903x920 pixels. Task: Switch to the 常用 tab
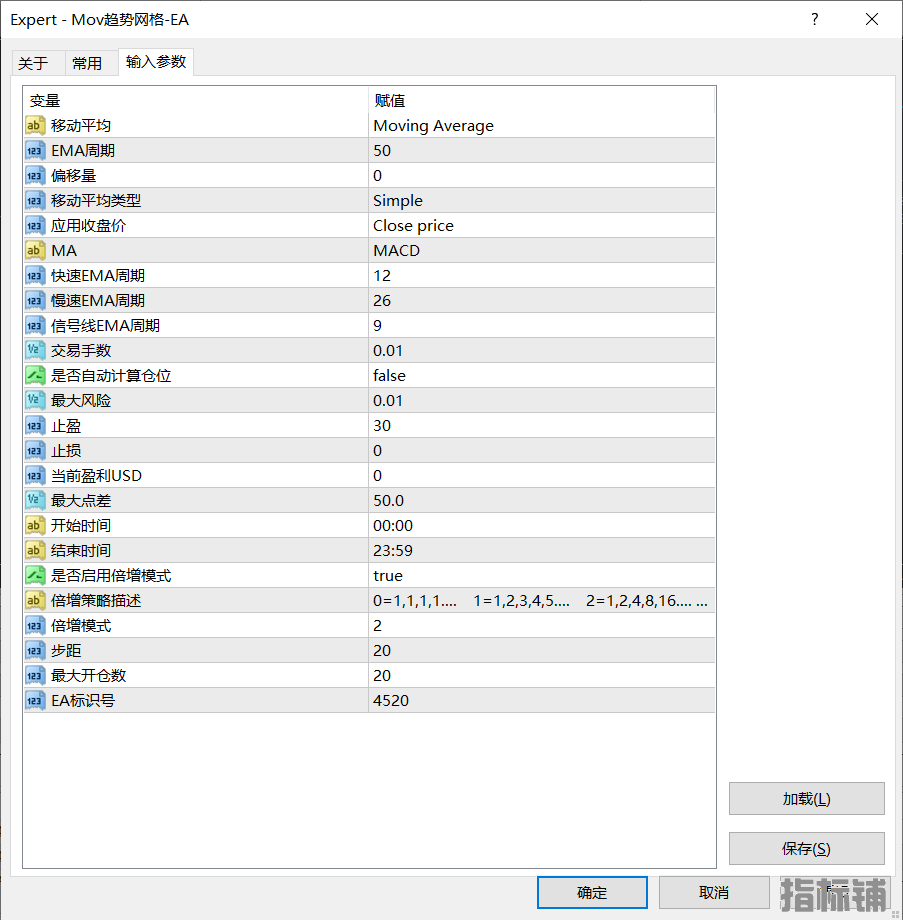point(87,63)
